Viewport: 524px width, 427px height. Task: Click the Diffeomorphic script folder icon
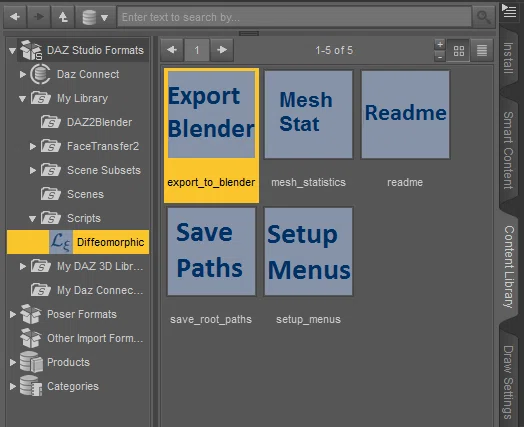pyautogui.click(x=61, y=242)
